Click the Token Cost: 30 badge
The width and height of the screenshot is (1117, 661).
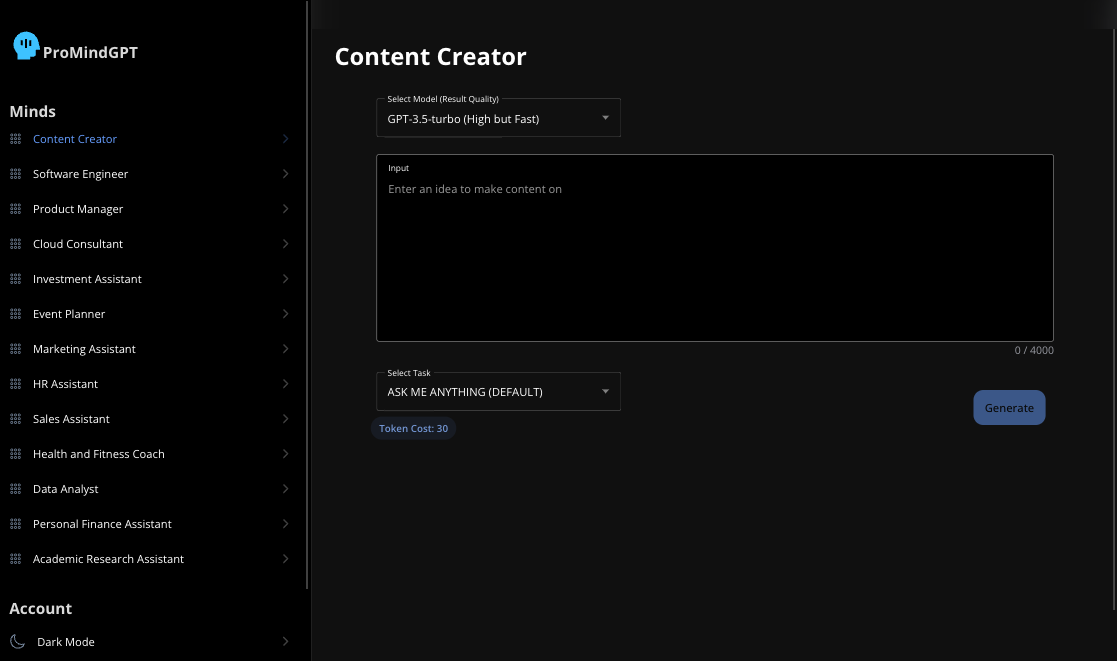click(x=413, y=428)
